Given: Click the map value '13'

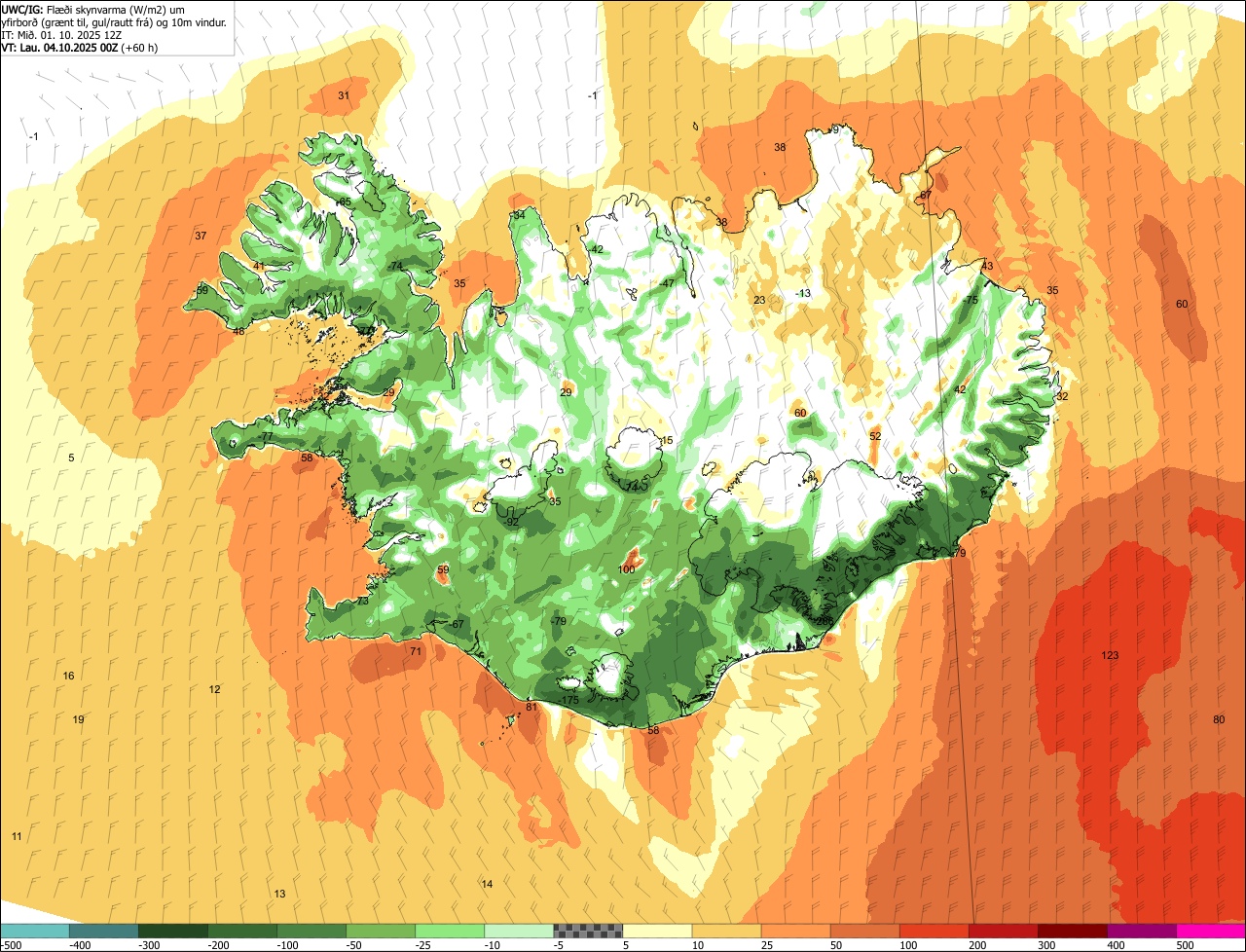Looking at the screenshot, I should click(x=280, y=895).
